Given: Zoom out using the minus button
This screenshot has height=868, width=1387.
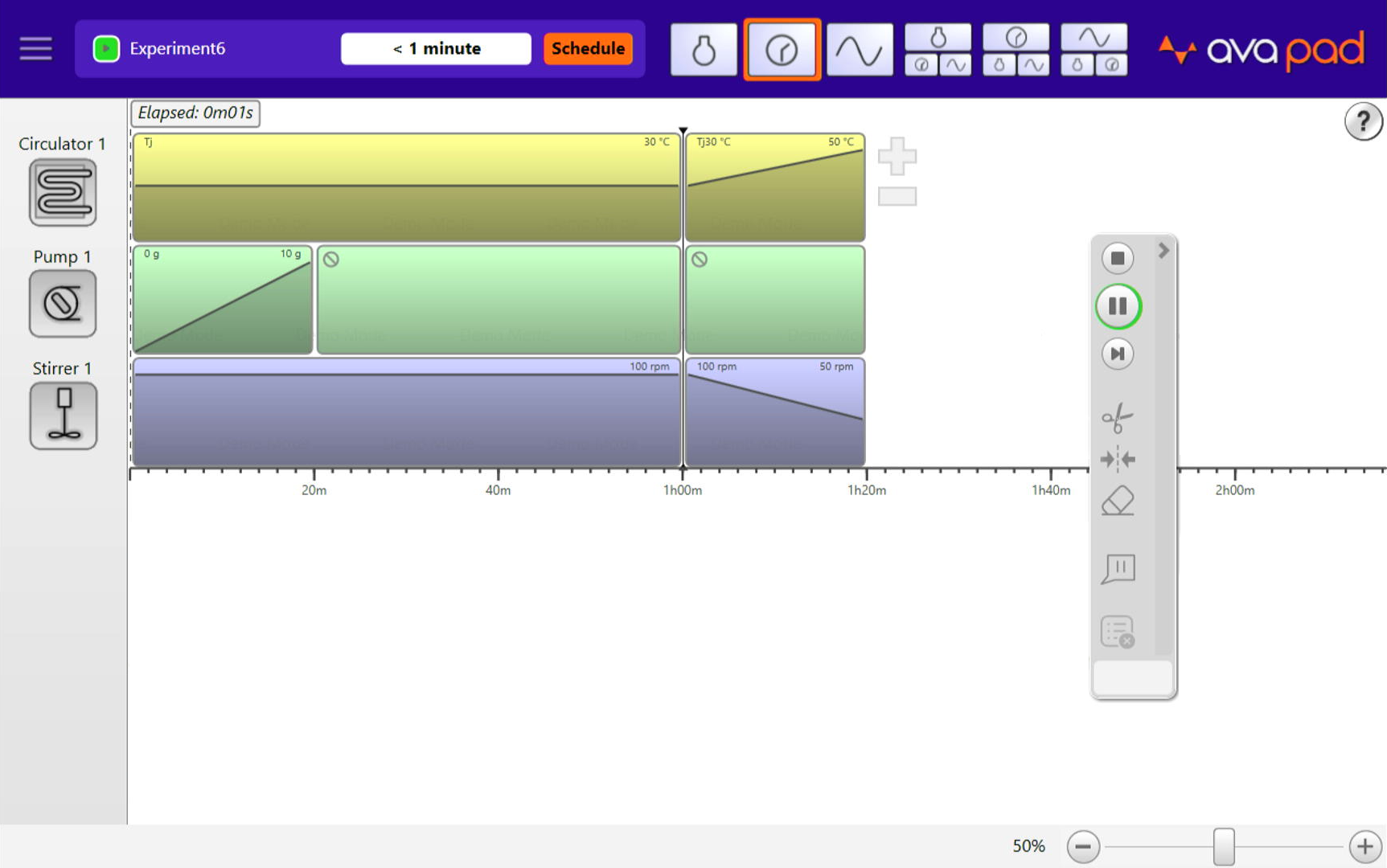Looking at the screenshot, I should coord(1083,846).
